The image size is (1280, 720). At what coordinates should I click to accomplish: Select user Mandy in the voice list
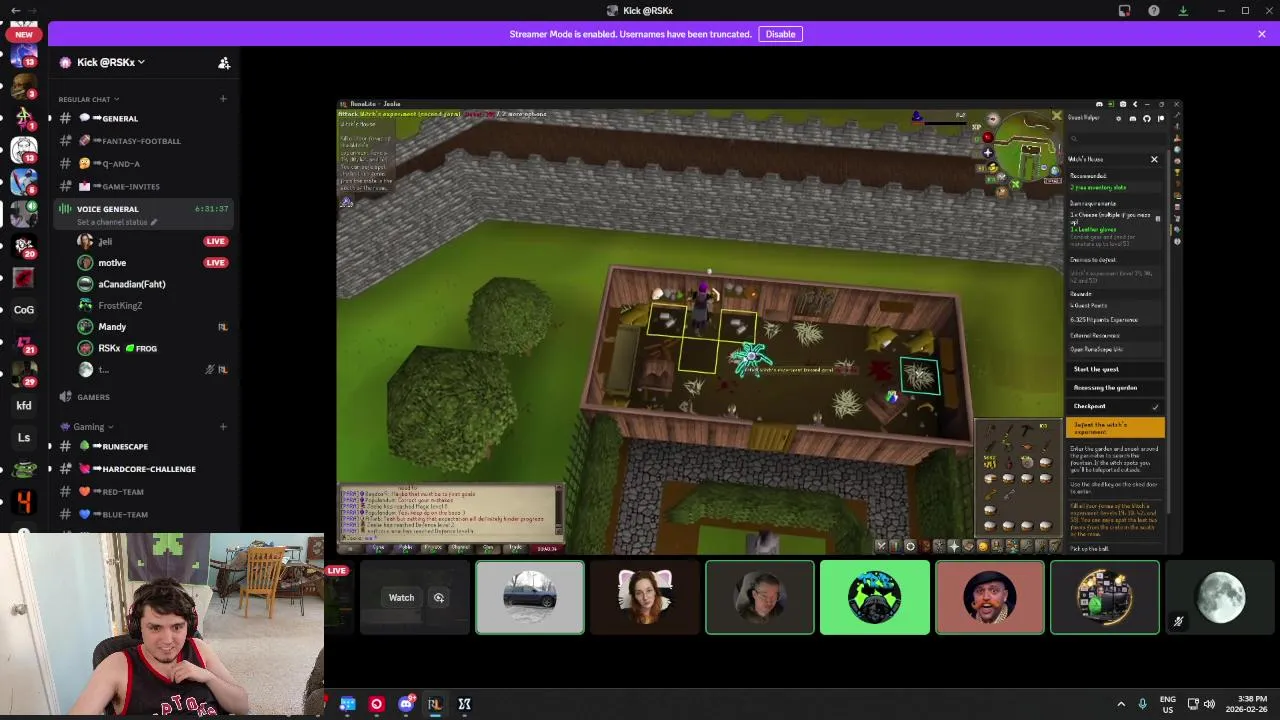[x=153, y=327]
